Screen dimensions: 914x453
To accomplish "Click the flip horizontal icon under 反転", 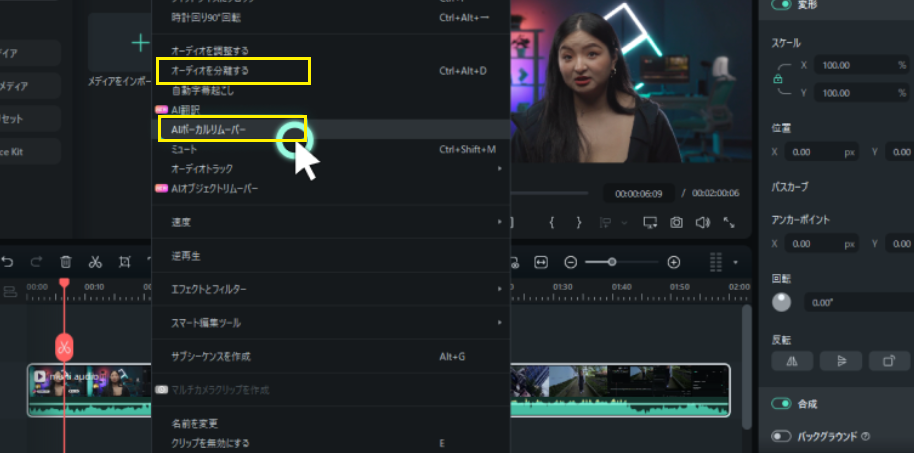I will coord(791,360).
